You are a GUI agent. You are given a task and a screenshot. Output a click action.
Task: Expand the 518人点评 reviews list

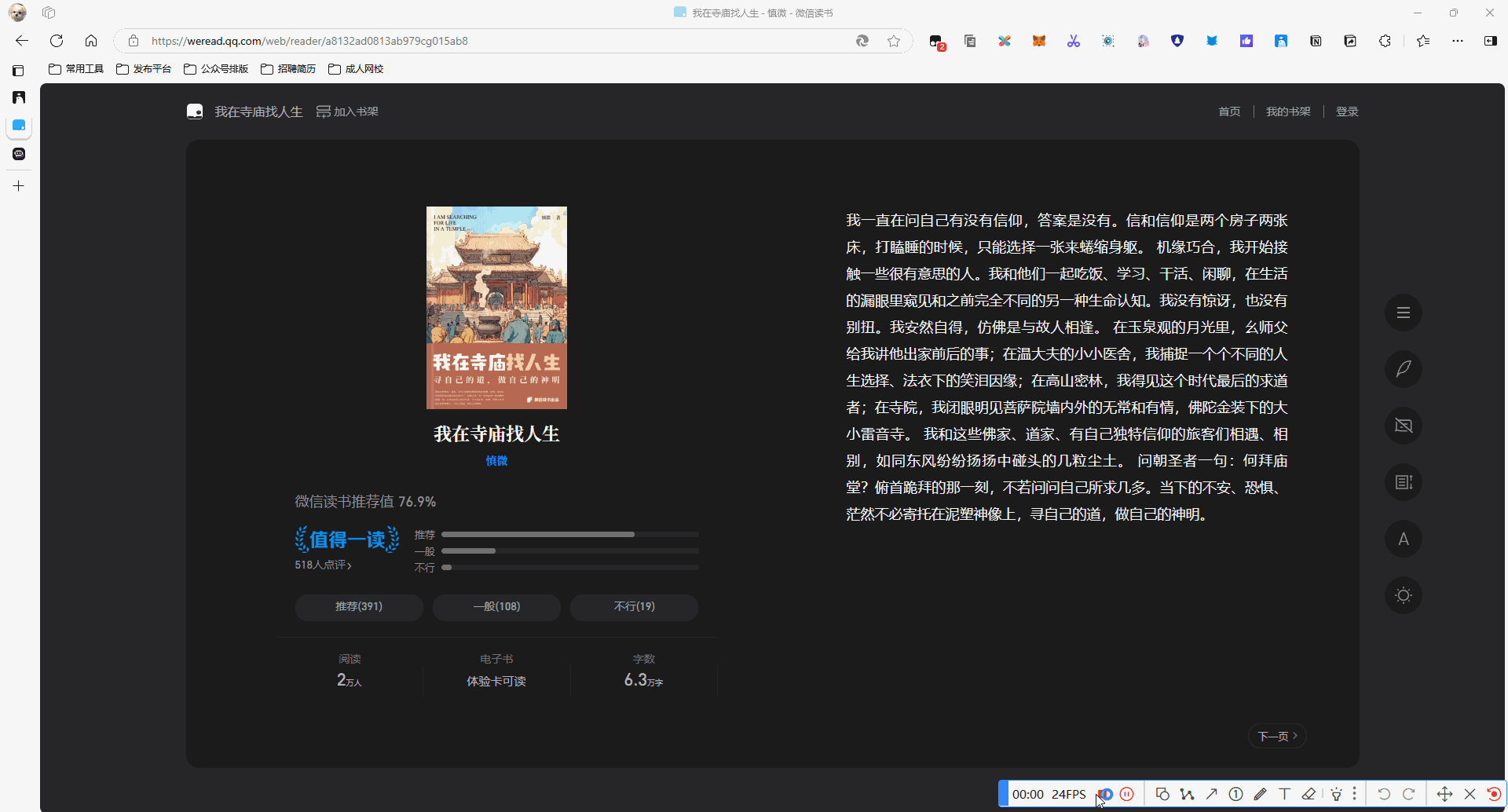click(x=323, y=565)
